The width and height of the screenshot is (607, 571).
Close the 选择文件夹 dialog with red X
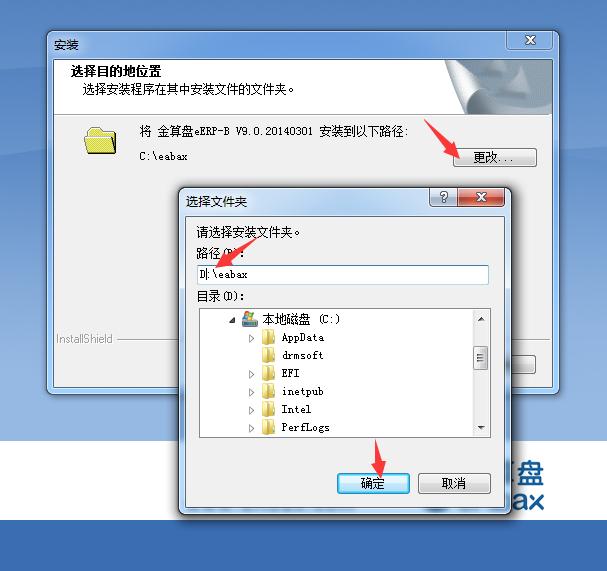[481, 197]
